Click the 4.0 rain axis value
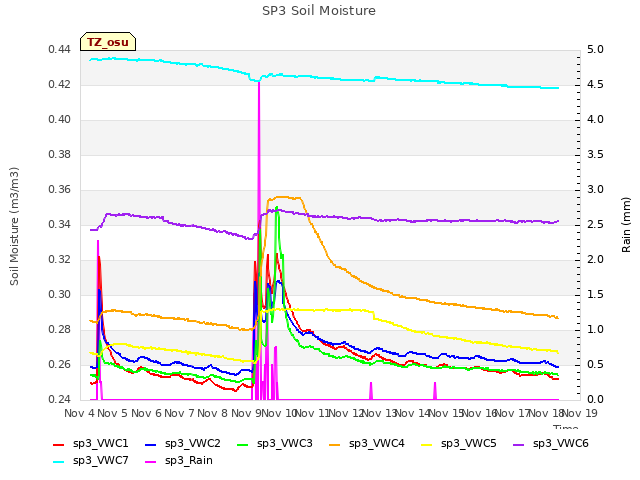Screen dimensions: 640x480 point(595,120)
